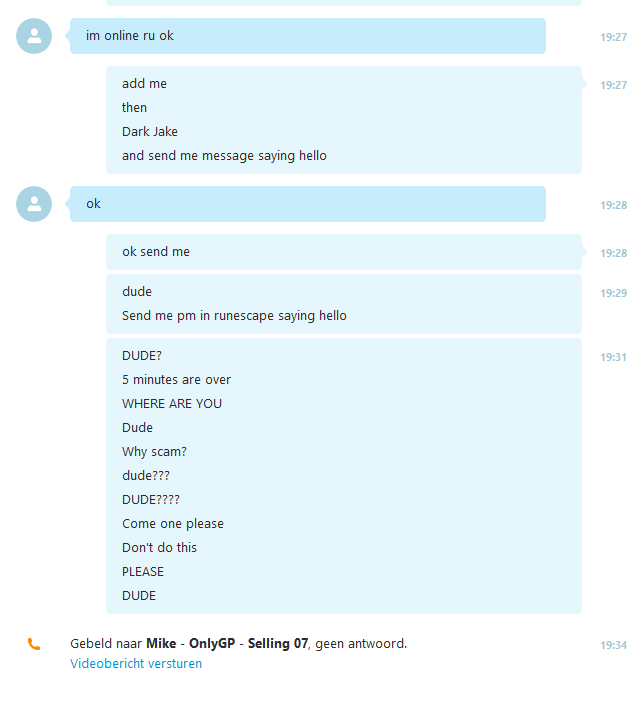Click the 'ok' message bubble at 19:28
642x706 pixels.
coord(308,204)
